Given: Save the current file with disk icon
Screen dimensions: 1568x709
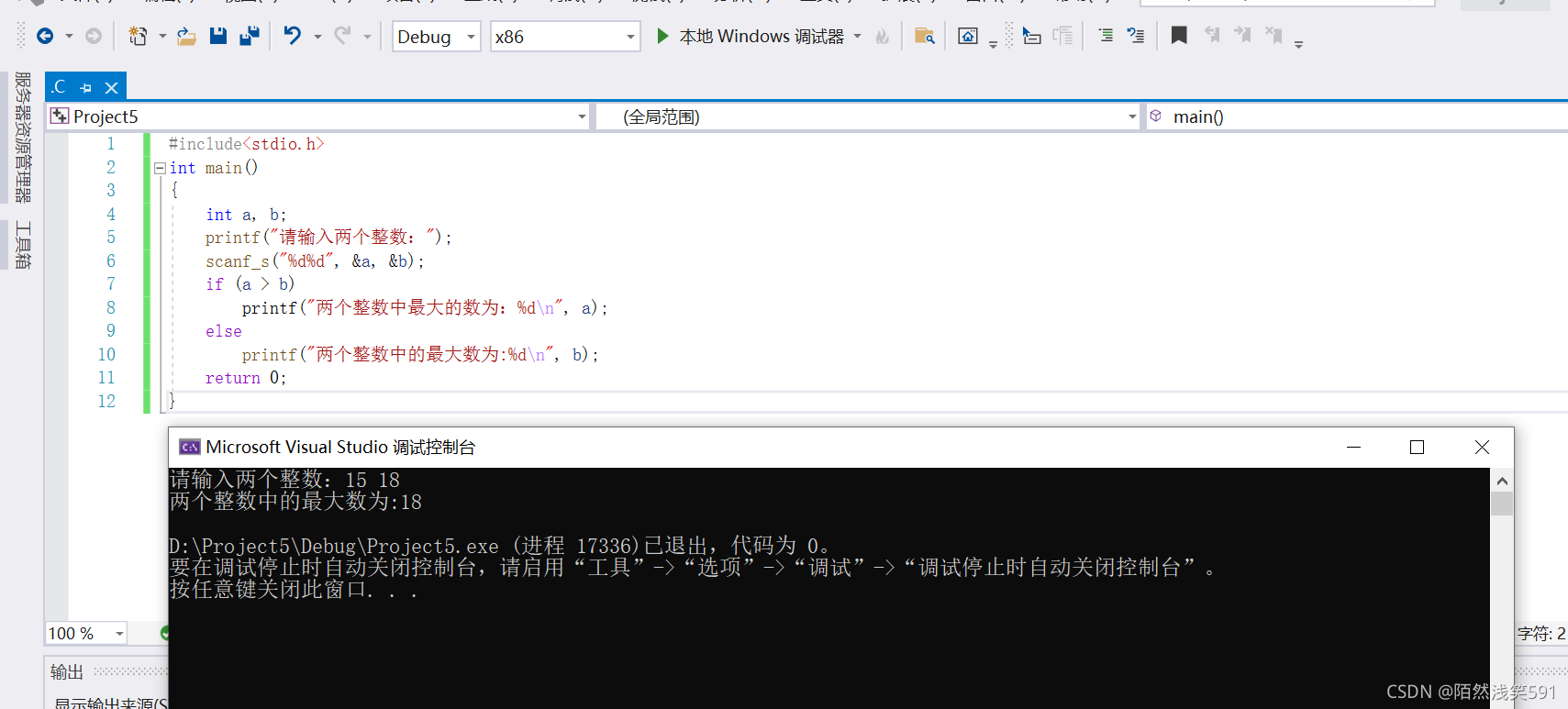Looking at the screenshot, I should (x=218, y=37).
